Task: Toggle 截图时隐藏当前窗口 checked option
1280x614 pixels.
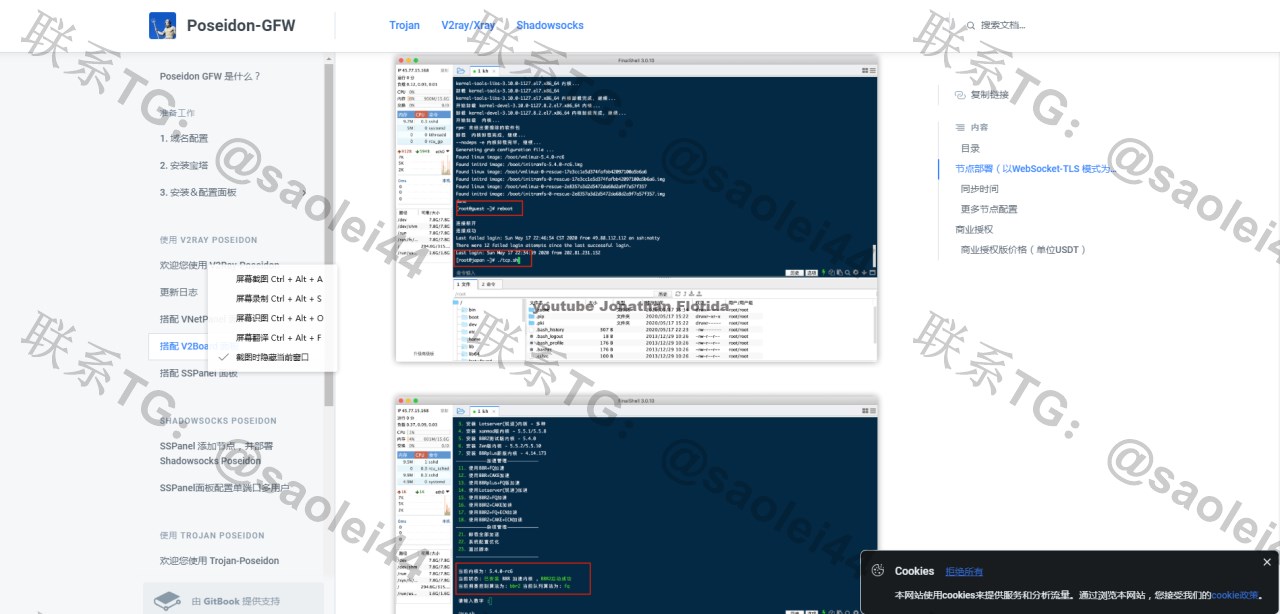Action: pos(272,357)
